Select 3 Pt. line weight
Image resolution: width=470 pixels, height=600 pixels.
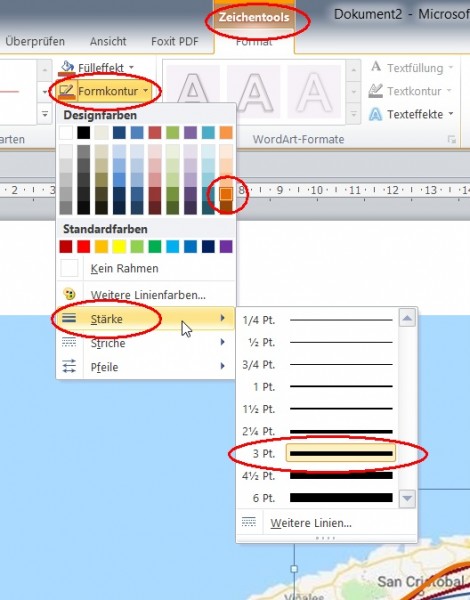tap(318, 453)
